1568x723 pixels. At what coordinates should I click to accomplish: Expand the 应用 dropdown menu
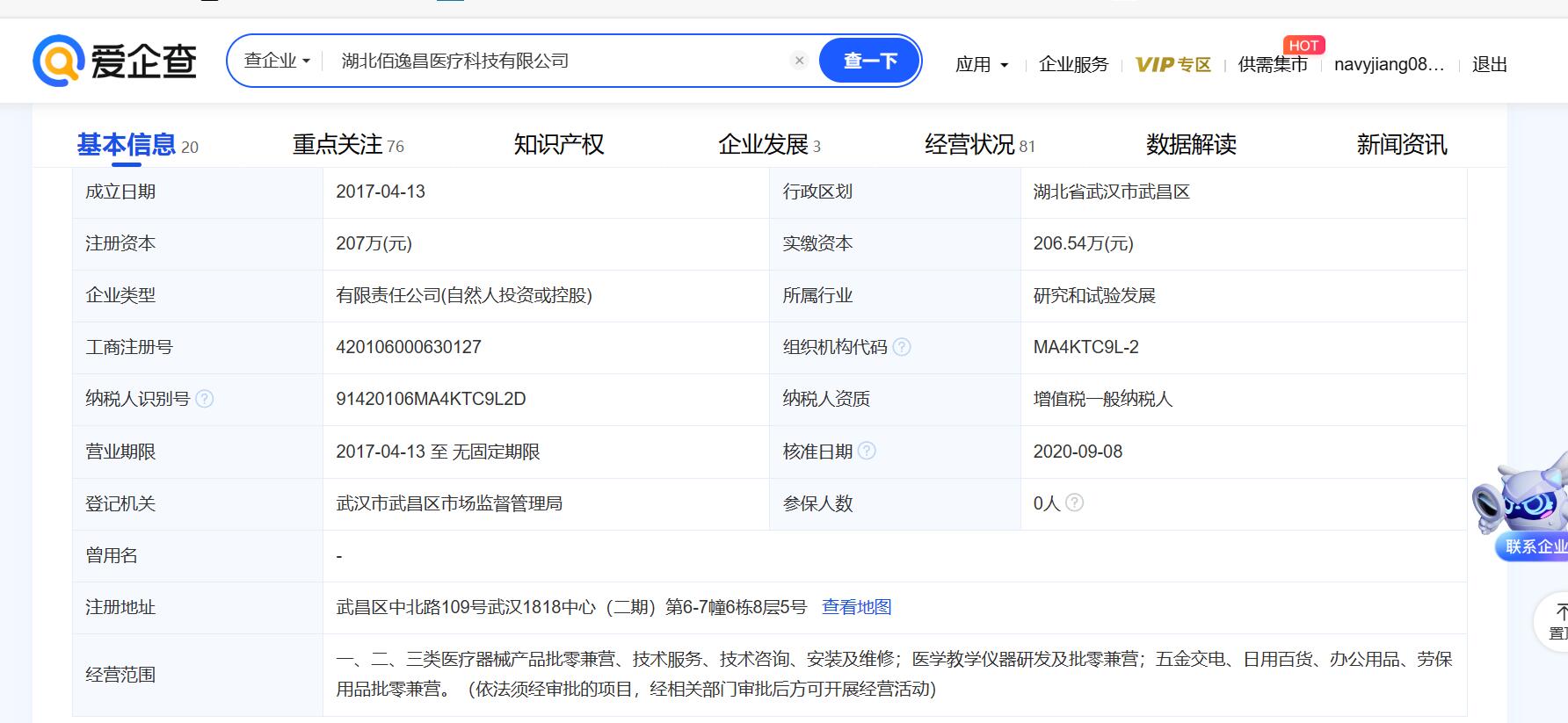click(982, 64)
